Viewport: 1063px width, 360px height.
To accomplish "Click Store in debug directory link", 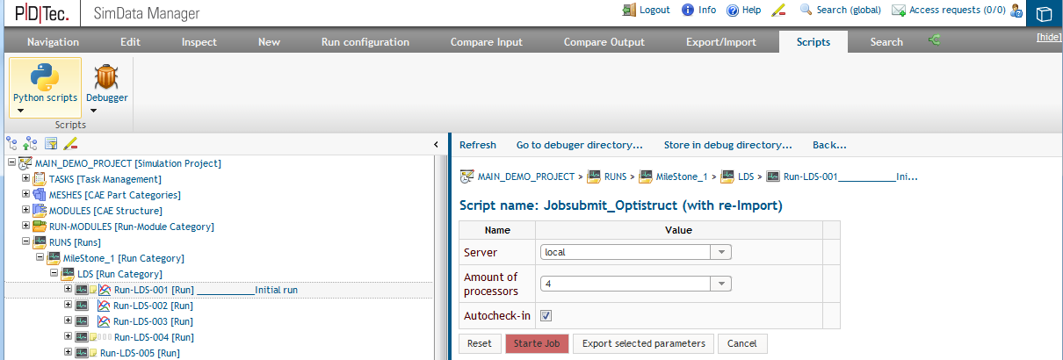I will pos(728,145).
